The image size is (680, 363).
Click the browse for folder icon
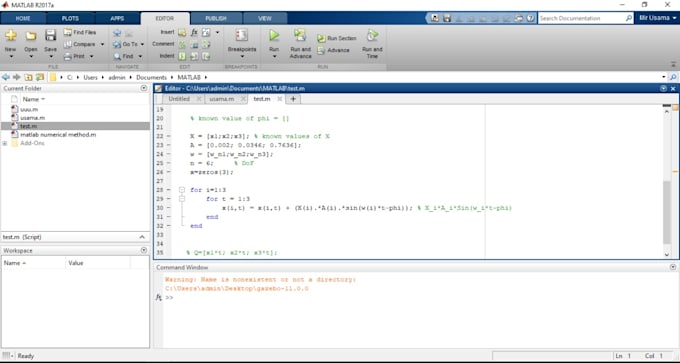[40, 77]
